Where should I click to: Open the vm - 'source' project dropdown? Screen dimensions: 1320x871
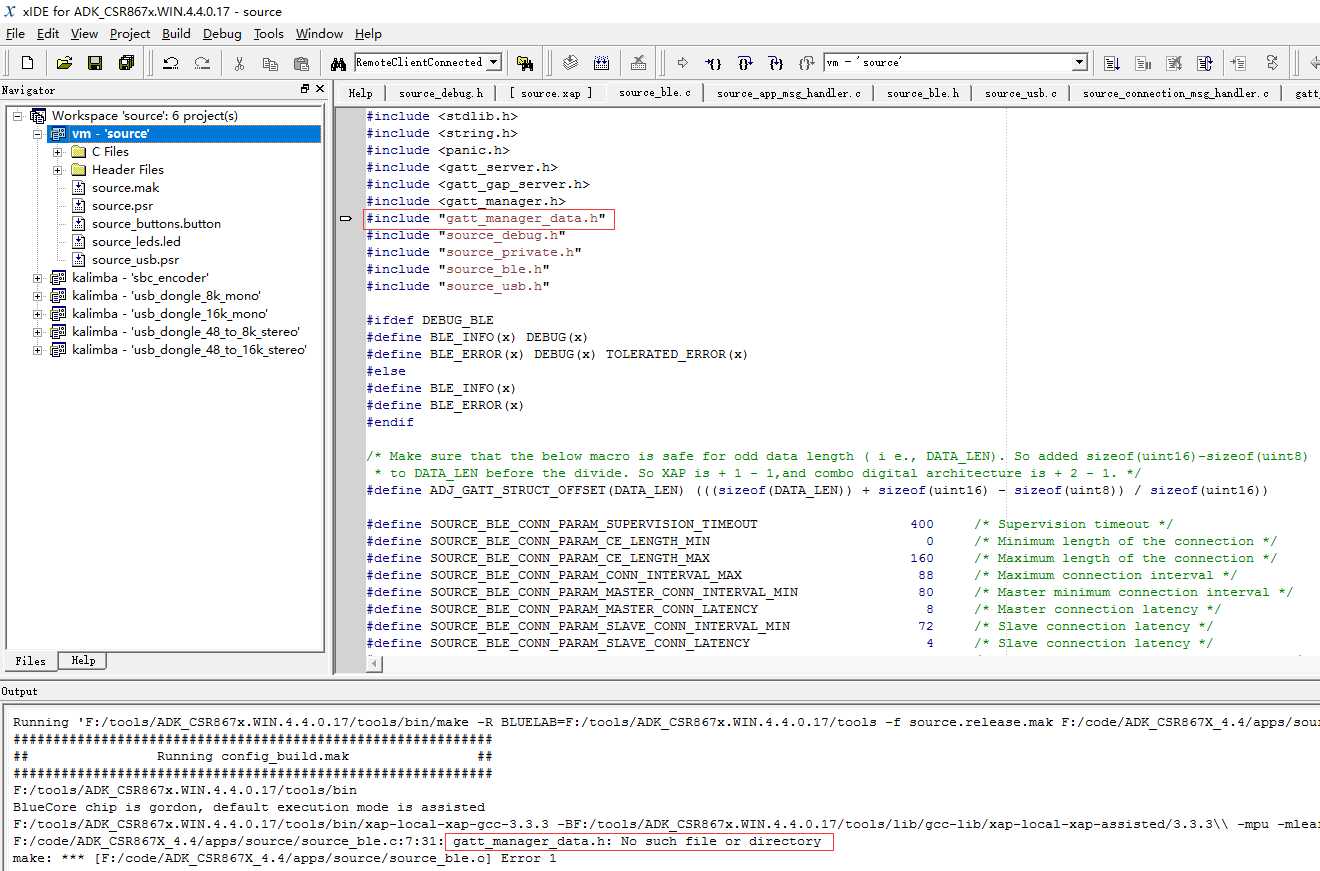1079,62
